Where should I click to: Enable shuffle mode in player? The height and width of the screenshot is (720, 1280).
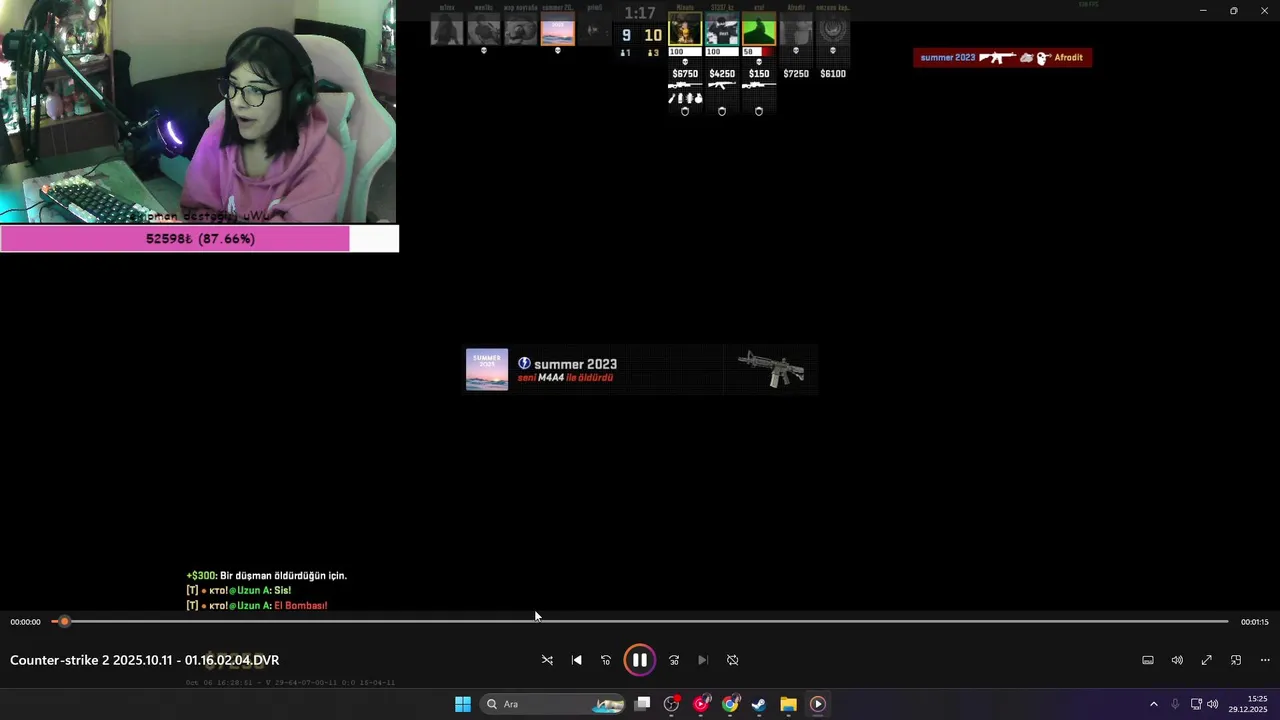(547, 660)
